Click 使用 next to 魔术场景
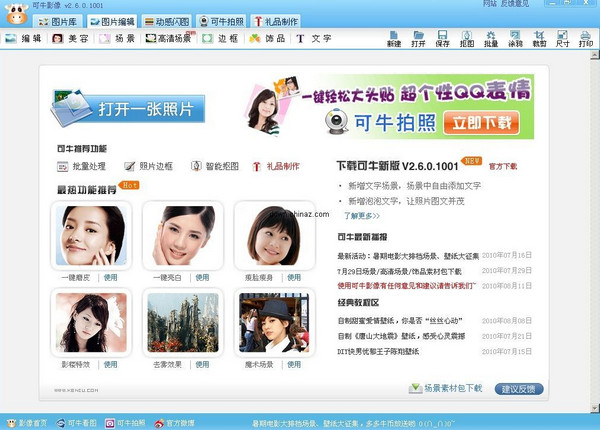Screen dimensions: 600x430 click(x=294, y=365)
